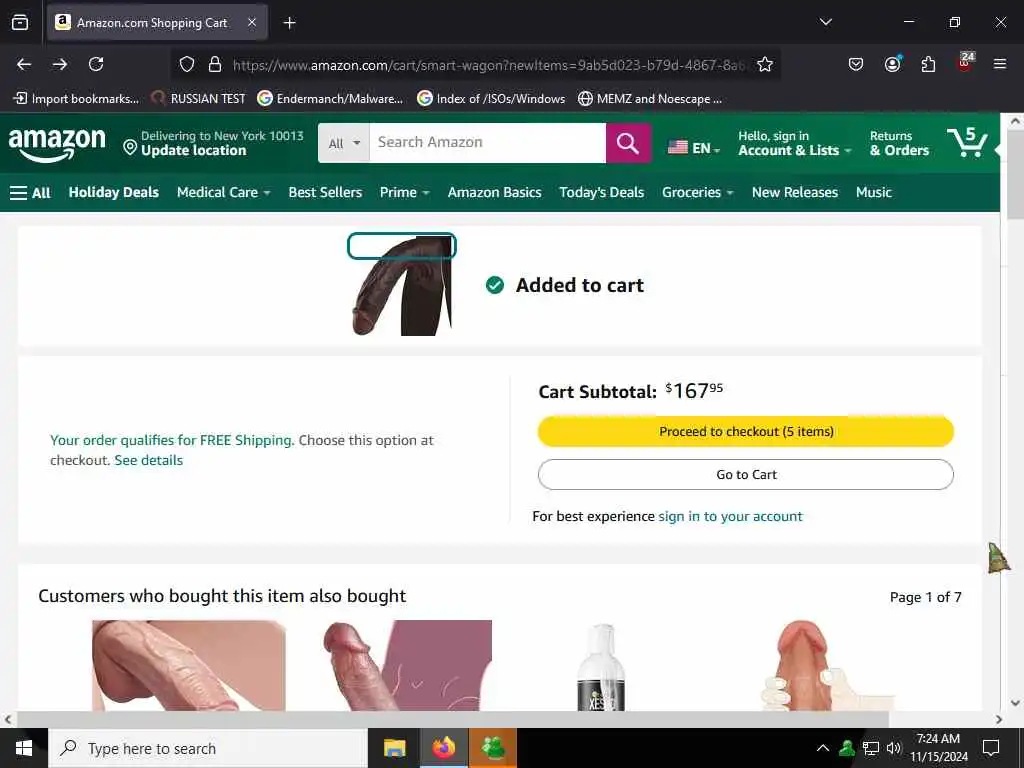This screenshot has width=1024, height=768.
Task: Click Update location for delivery
Action: coord(194,151)
